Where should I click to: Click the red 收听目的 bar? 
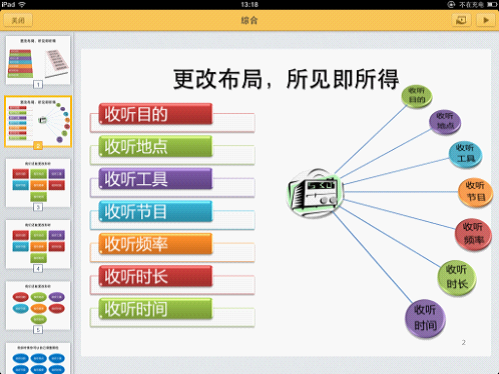click(x=155, y=114)
